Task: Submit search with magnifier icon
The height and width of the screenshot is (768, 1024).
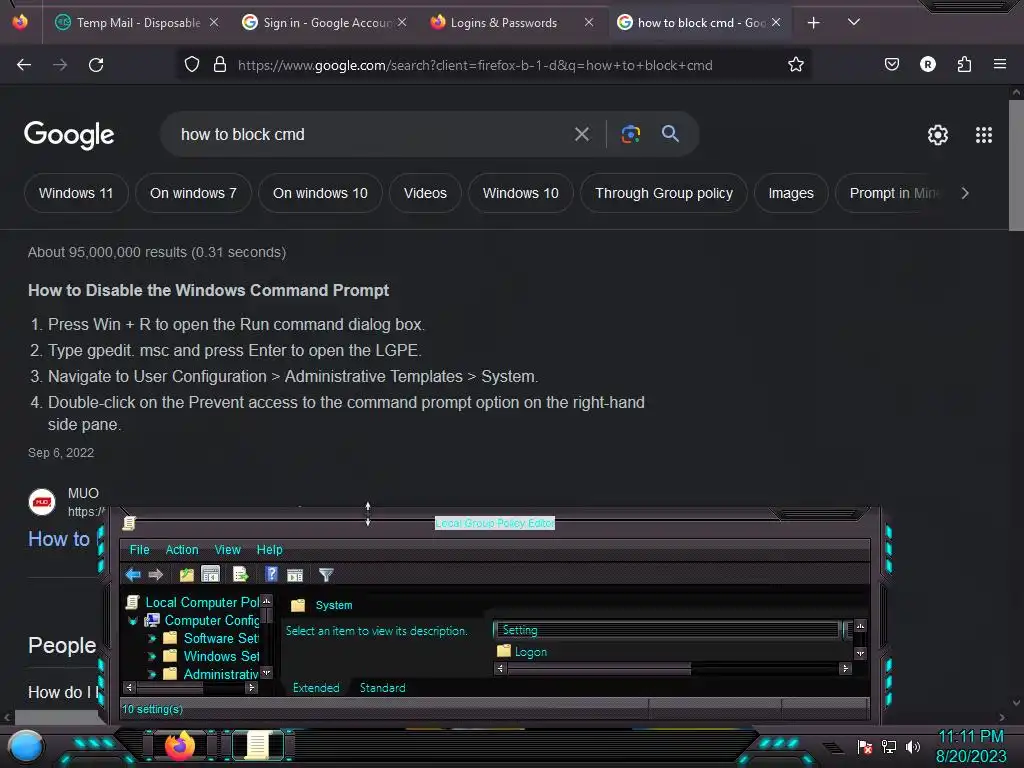Action: [x=670, y=134]
